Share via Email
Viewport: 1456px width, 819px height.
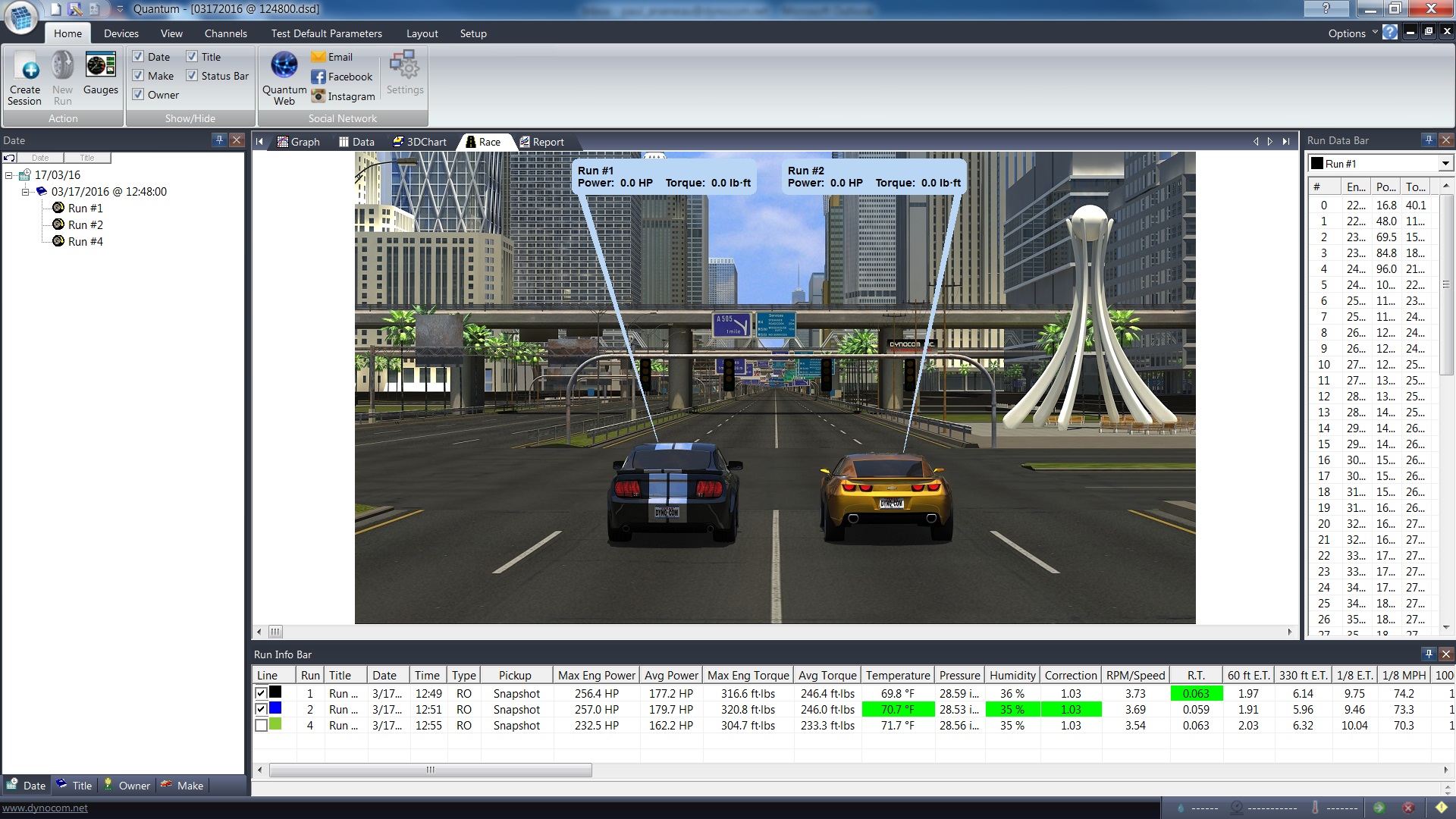[332, 57]
